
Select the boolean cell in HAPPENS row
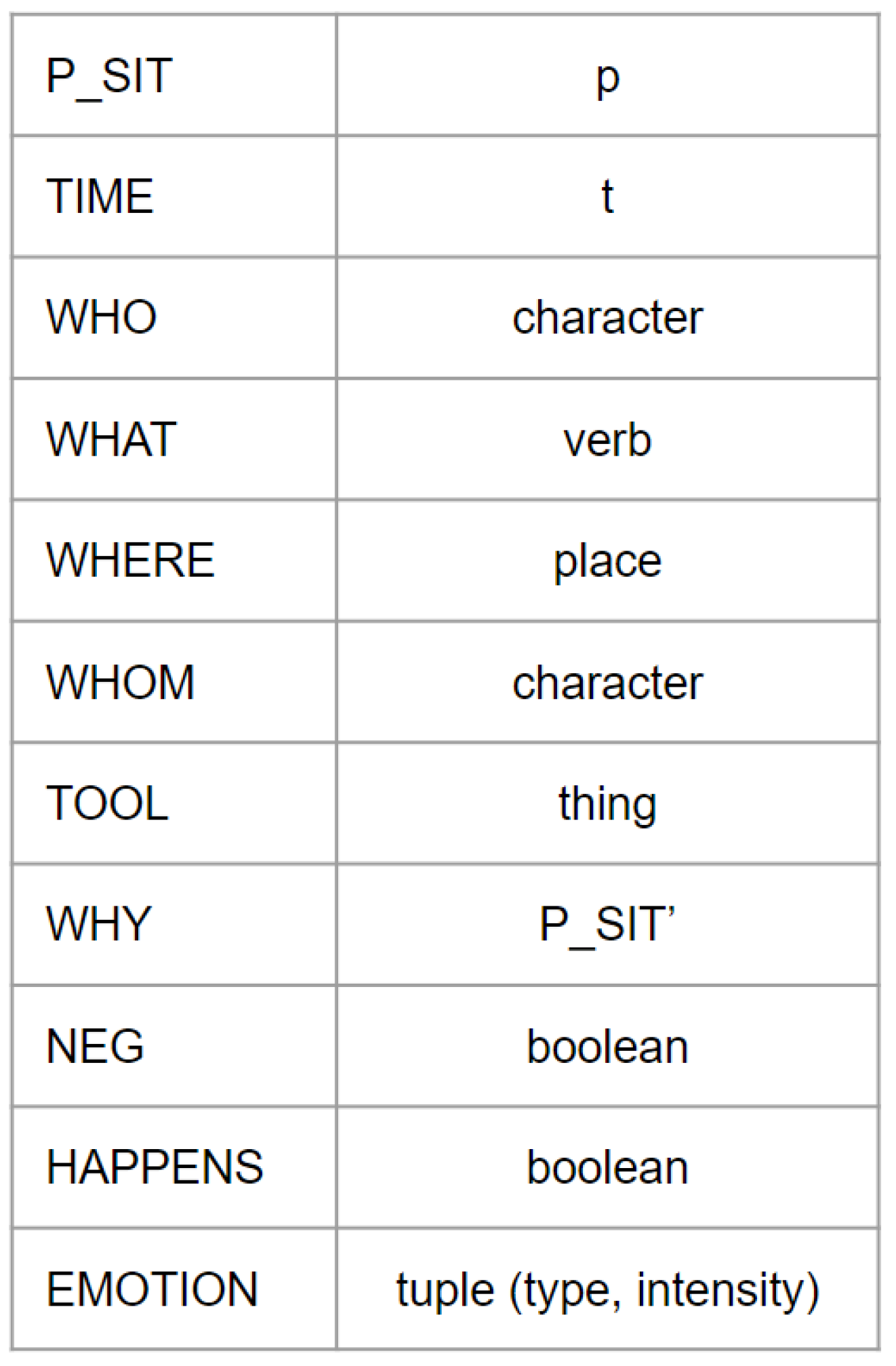[x=607, y=1167]
